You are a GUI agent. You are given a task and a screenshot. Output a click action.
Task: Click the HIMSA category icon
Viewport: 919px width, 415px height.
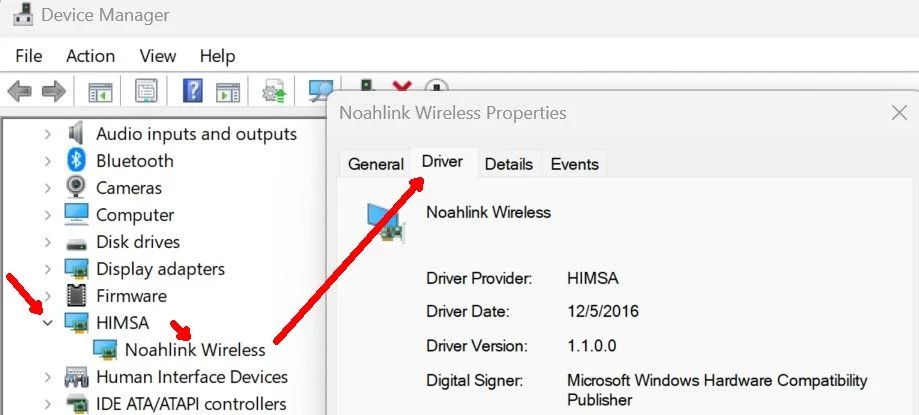pyautogui.click(x=76, y=323)
